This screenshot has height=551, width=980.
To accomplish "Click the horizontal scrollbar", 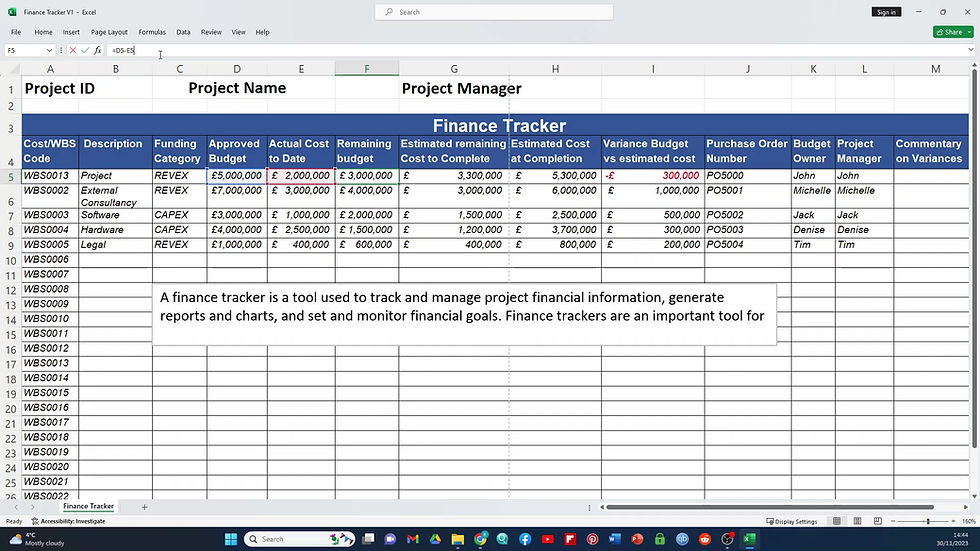I will (770, 507).
